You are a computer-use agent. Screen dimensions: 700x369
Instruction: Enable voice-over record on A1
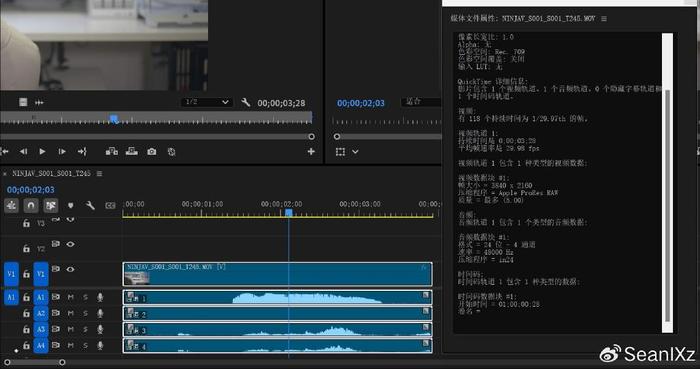click(100, 297)
